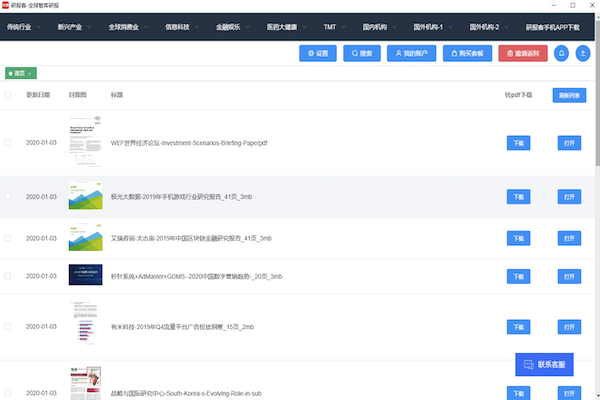The width and height of the screenshot is (600, 400).
Task: Toggle the select-all checkbox in table header
Action: click(x=9, y=95)
